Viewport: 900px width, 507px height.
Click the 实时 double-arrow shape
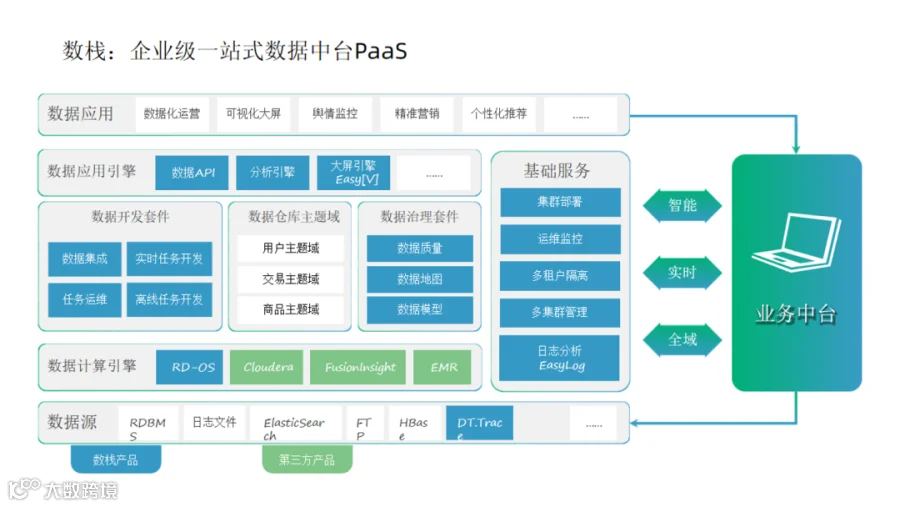point(682,273)
